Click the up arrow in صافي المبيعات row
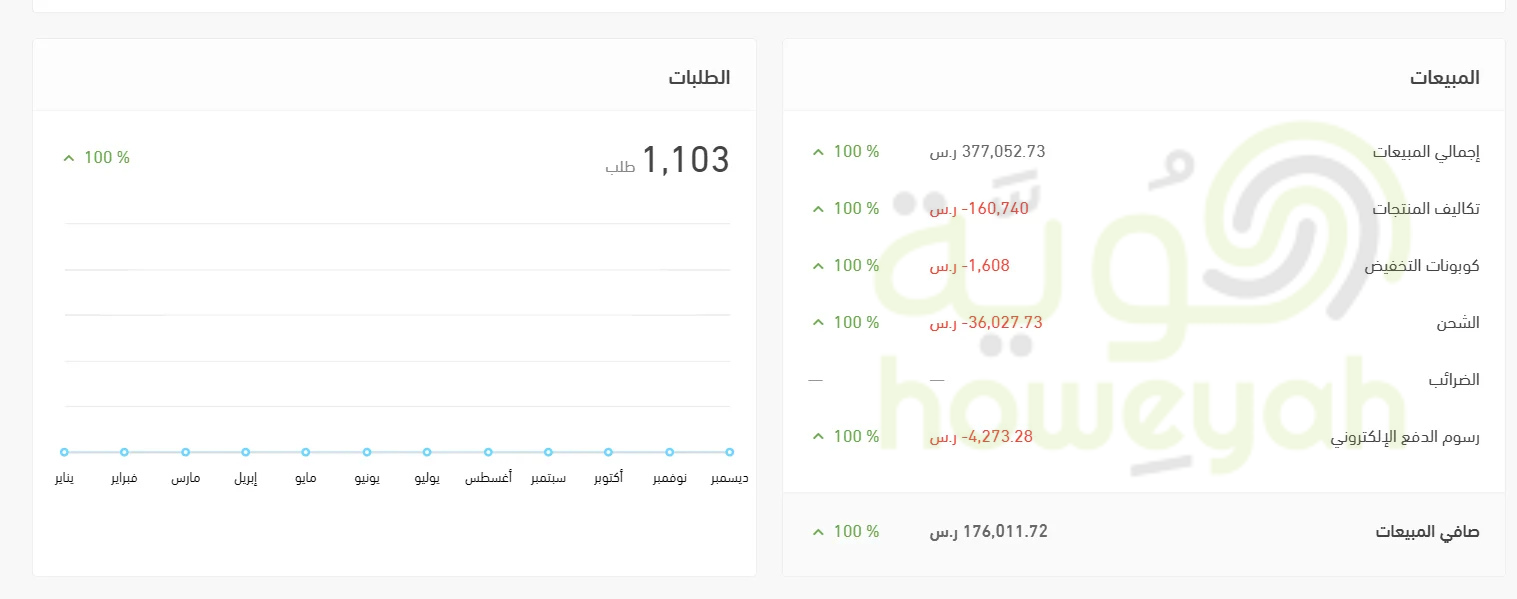Screen dimensions: 1517x599 818,532
